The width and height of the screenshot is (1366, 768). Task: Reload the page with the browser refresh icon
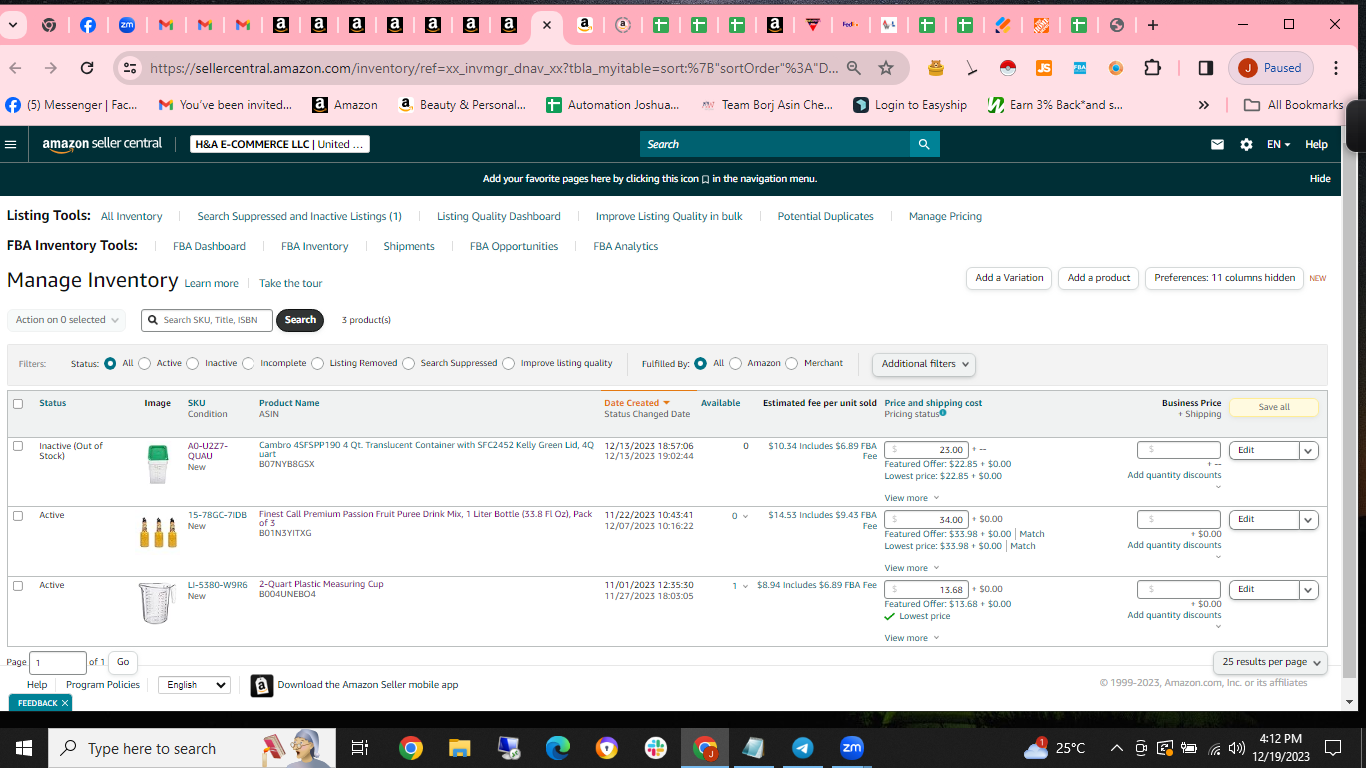click(87, 68)
